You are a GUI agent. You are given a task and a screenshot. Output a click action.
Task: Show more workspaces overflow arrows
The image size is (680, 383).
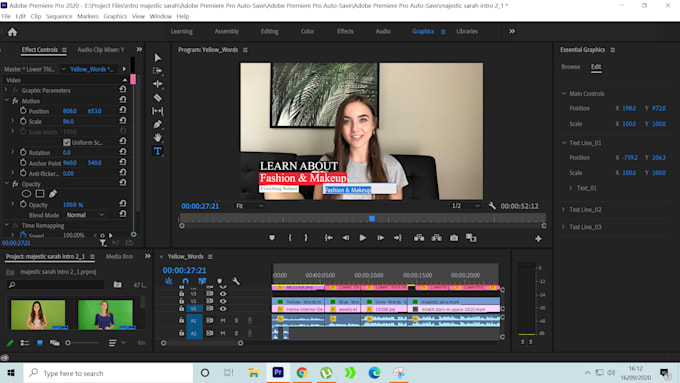(512, 31)
